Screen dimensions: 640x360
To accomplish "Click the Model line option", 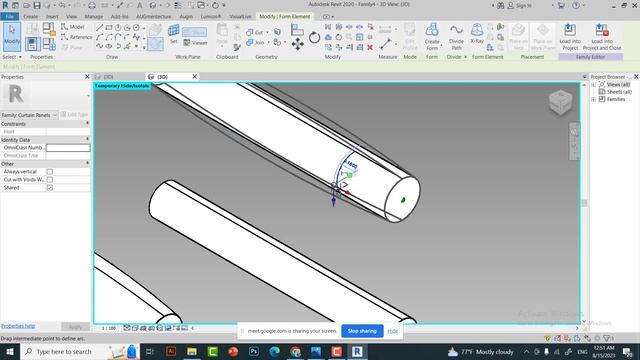I will 73,27.
